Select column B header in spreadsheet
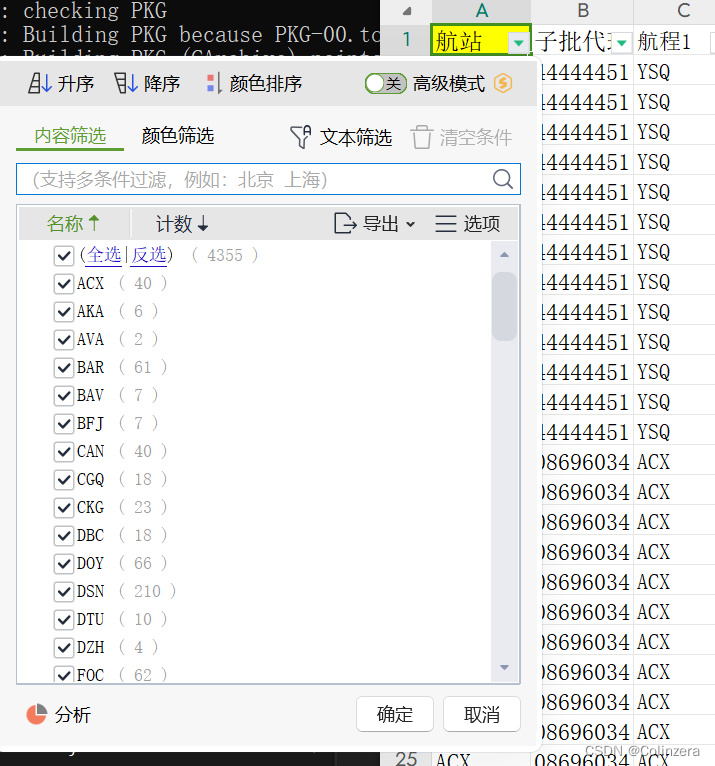Screen dimensions: 715x766 tap(583, 11)
